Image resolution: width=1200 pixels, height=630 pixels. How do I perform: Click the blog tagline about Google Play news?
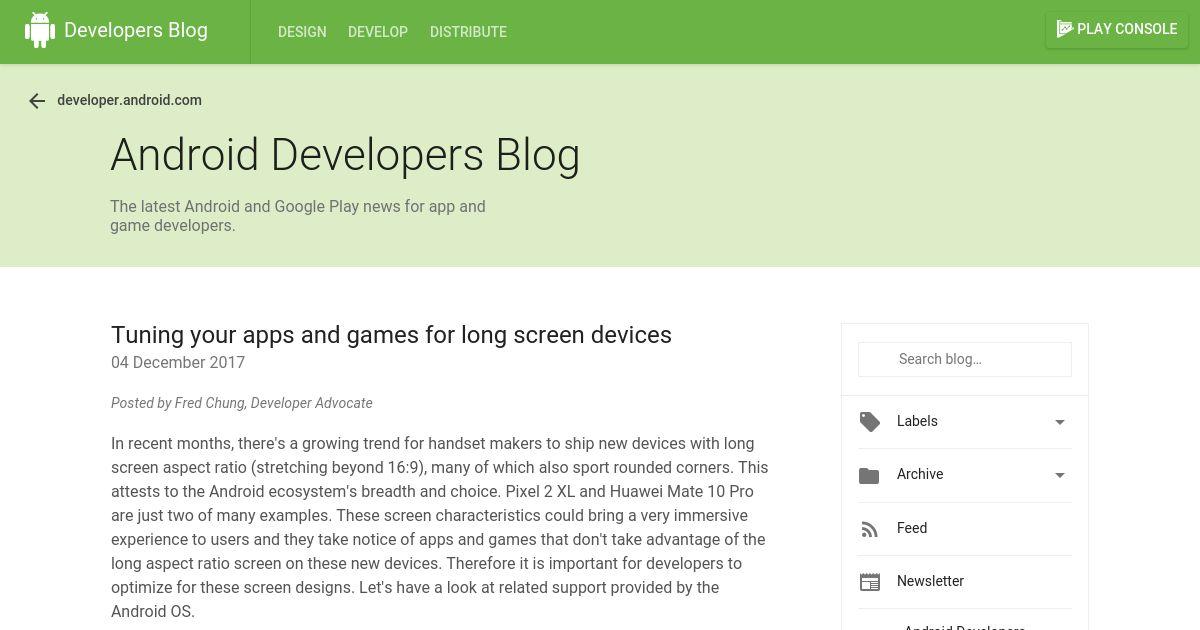click(x=298, y=216)
